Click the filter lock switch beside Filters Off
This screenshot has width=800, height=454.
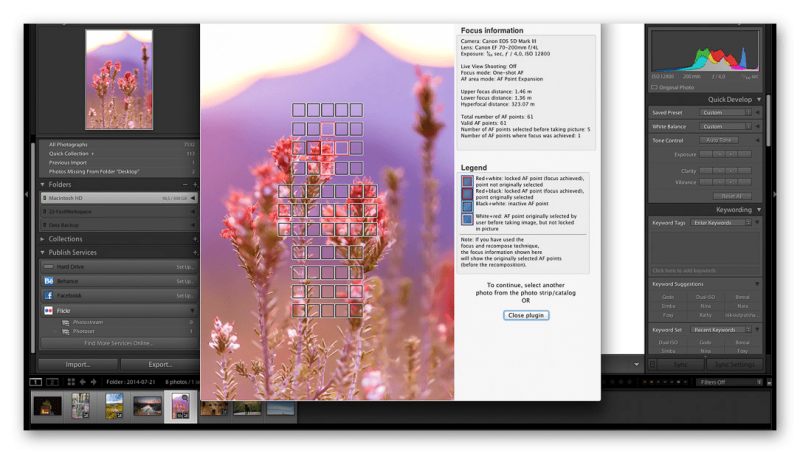[769, 382]
